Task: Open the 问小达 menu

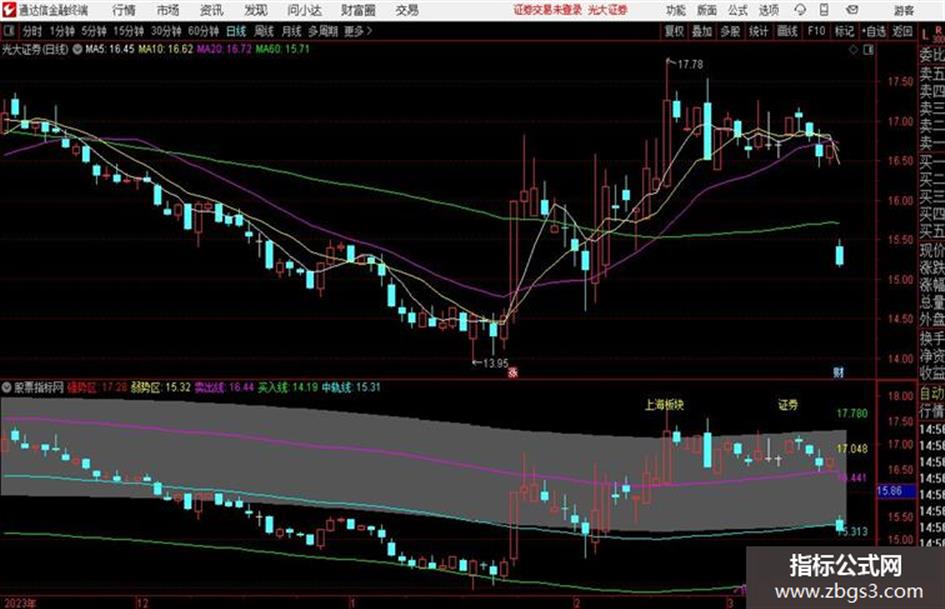Action: pyautogui.click(x=304, y=10)
